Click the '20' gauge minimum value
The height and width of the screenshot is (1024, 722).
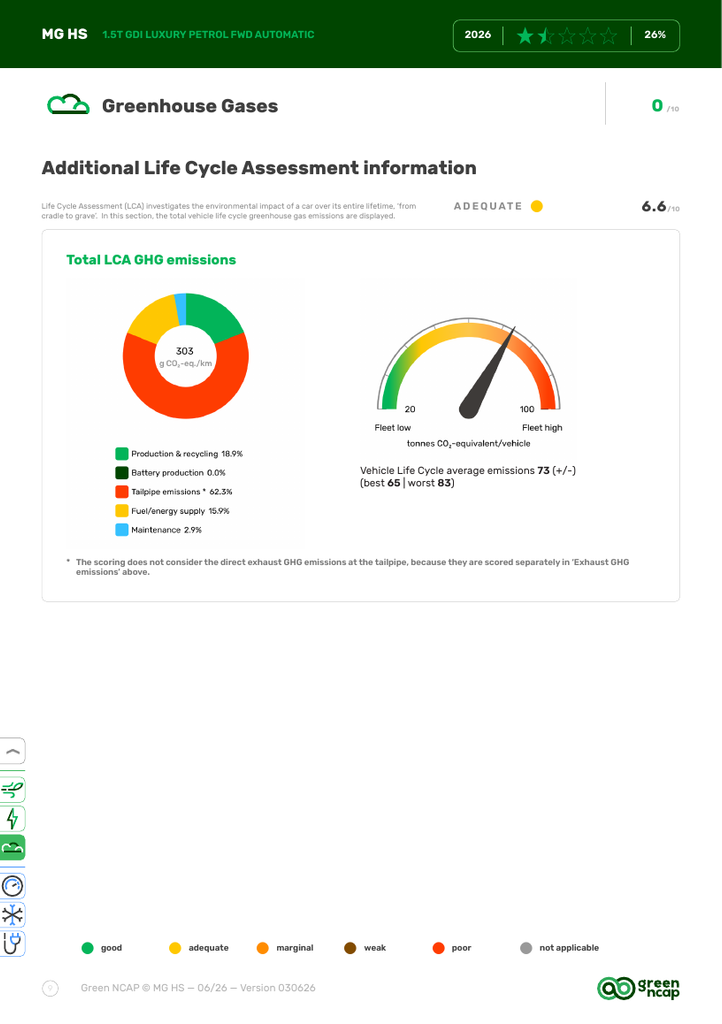[410, 409]
